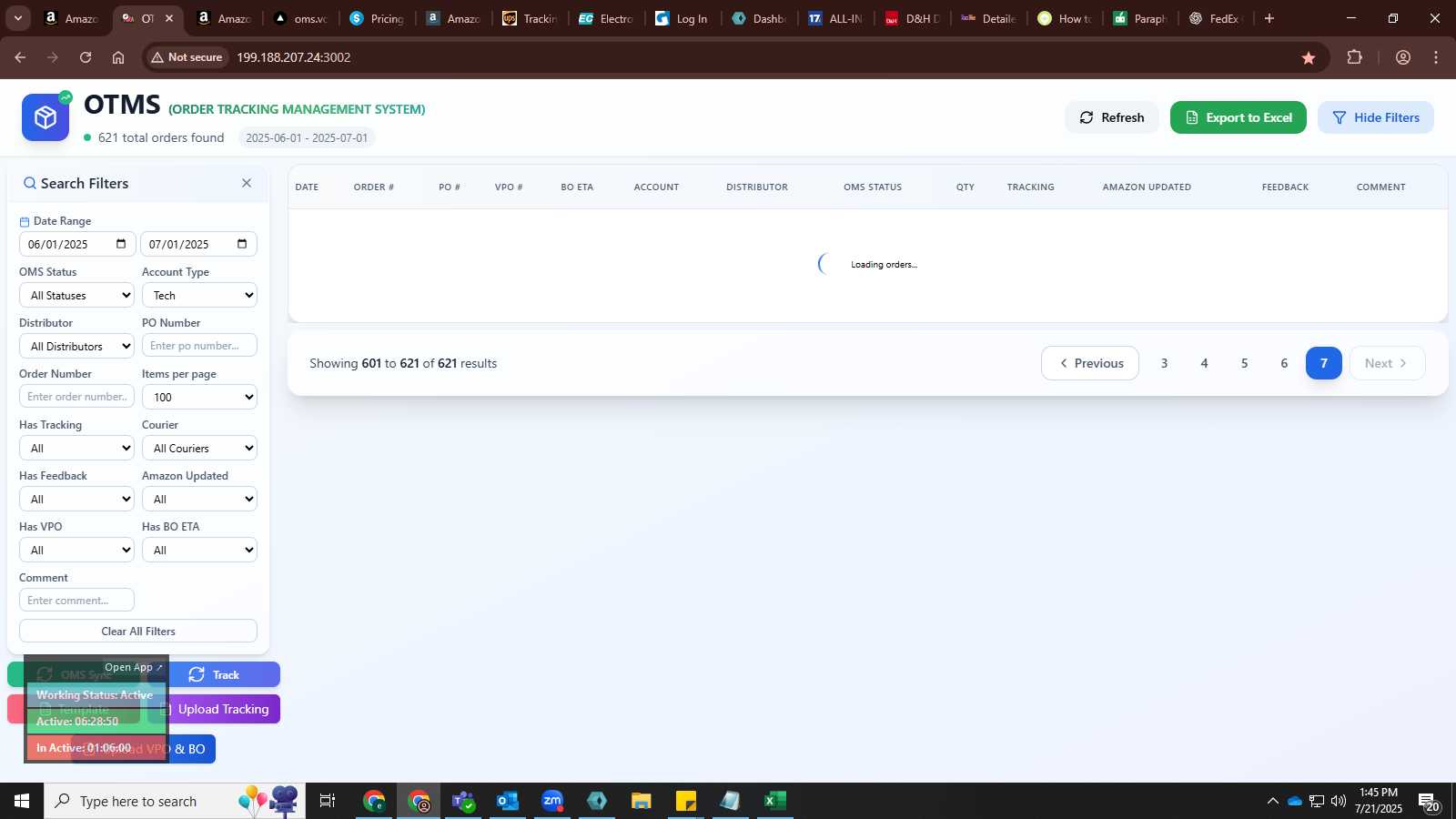The width and height of the screenshot is (1456, 819).
Task: Close the Search Filters panel with X
Action: point(247,183)
